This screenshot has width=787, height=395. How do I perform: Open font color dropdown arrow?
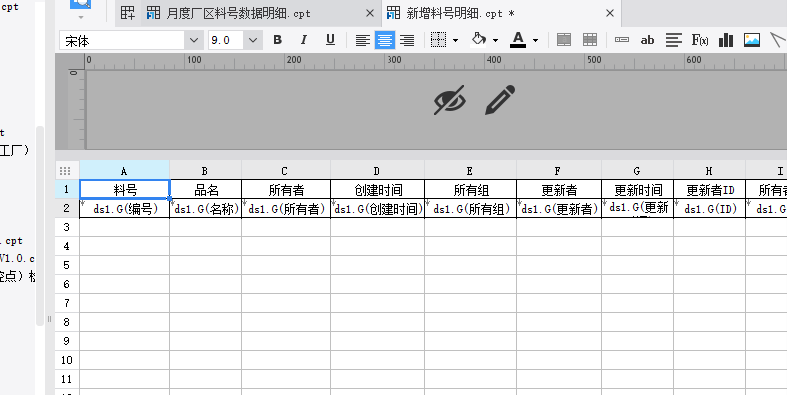536,40
